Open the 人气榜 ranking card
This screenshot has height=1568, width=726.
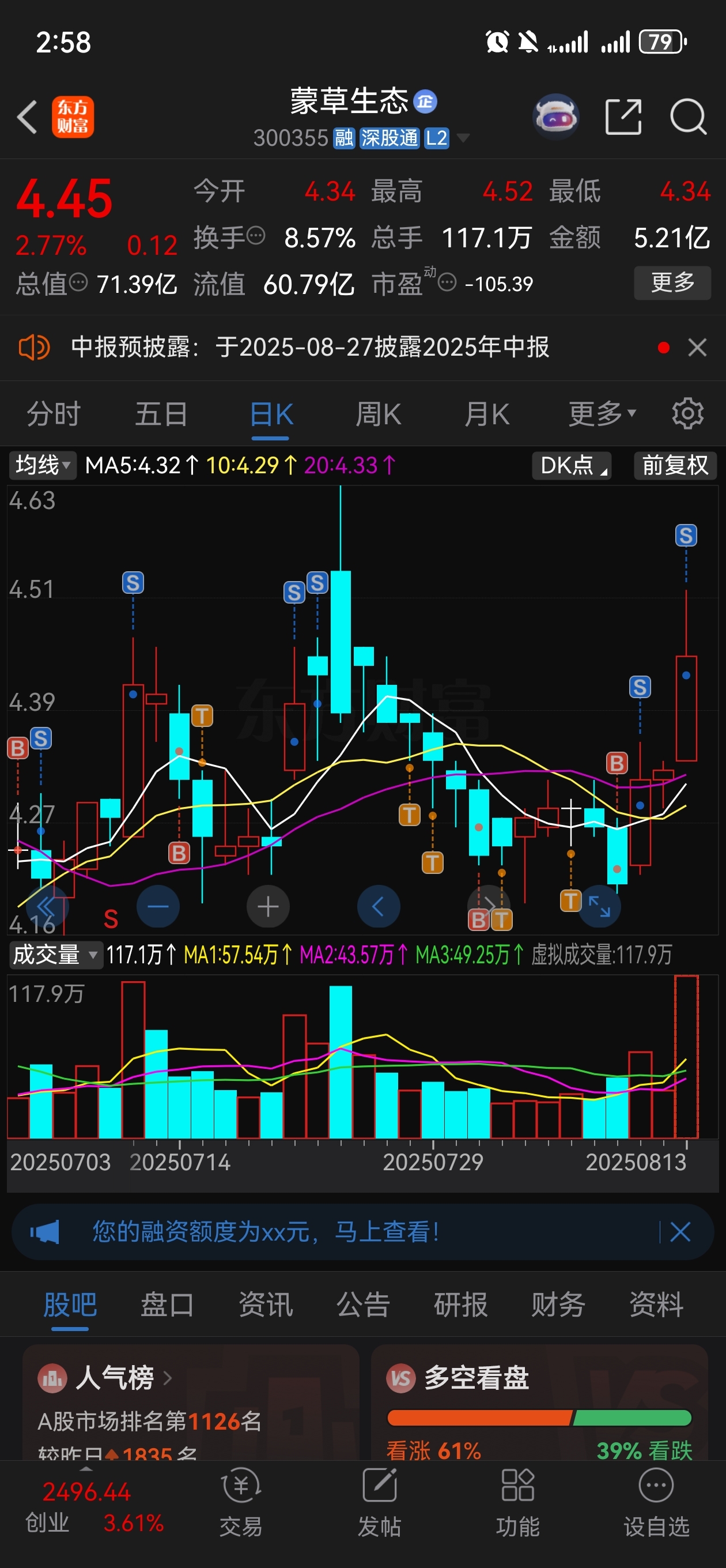(x=191, y=1403)
